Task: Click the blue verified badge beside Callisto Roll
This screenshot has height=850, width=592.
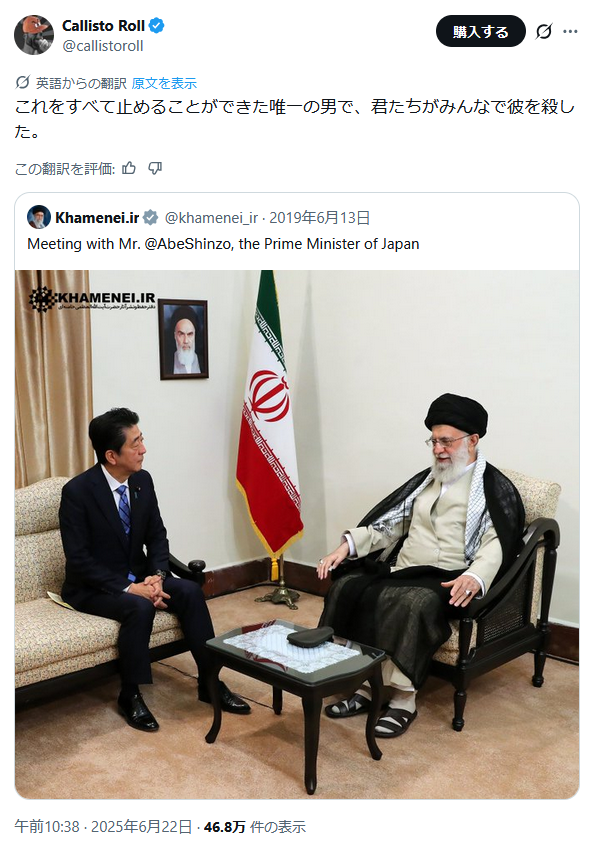Action: click(x=157, y=25)
